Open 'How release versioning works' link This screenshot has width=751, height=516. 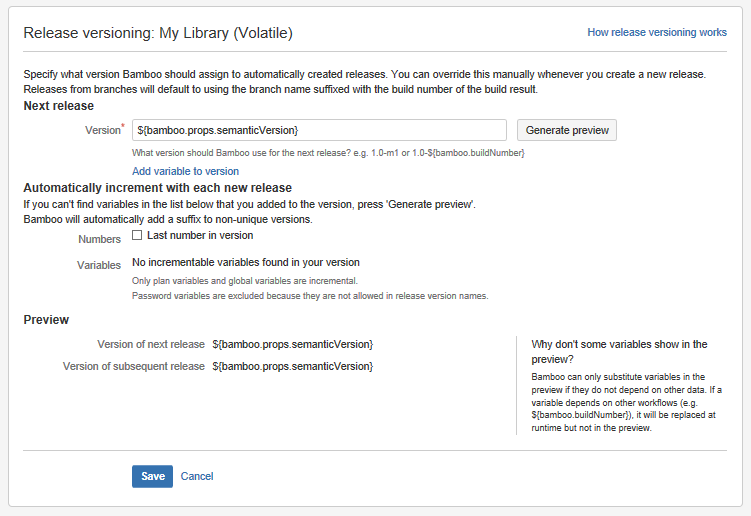point(657,32)
